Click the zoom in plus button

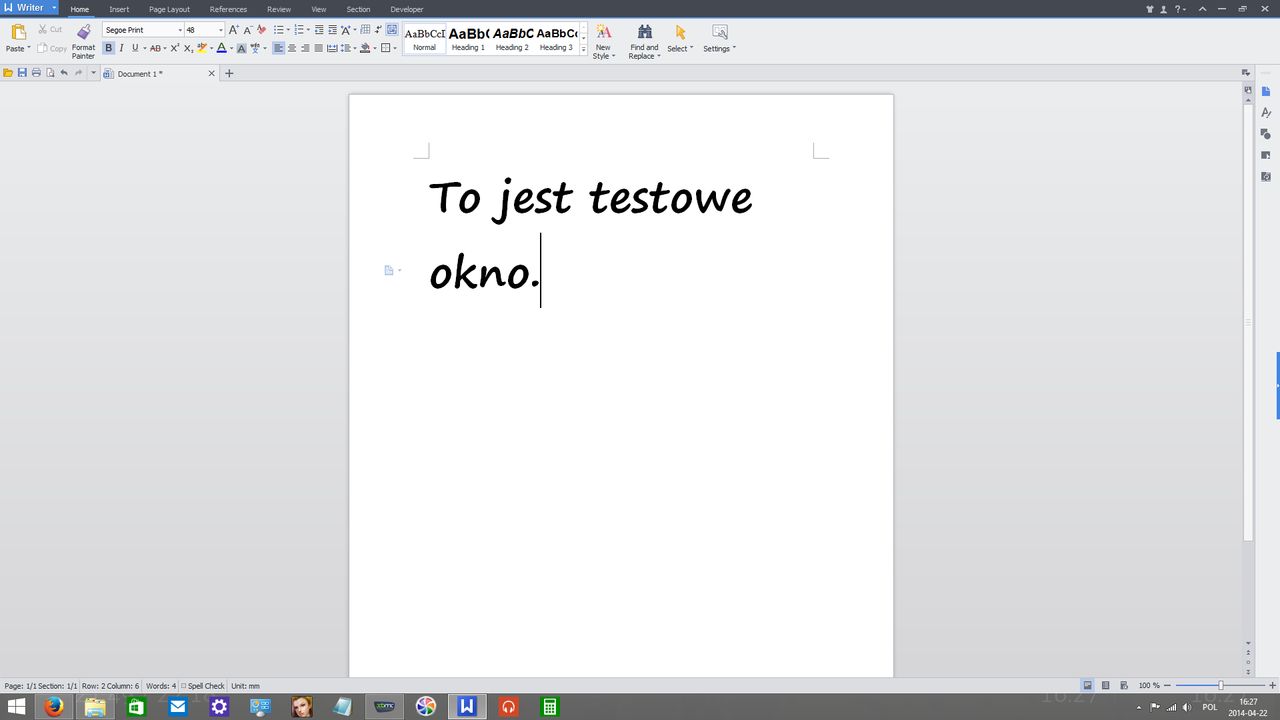1272,686
